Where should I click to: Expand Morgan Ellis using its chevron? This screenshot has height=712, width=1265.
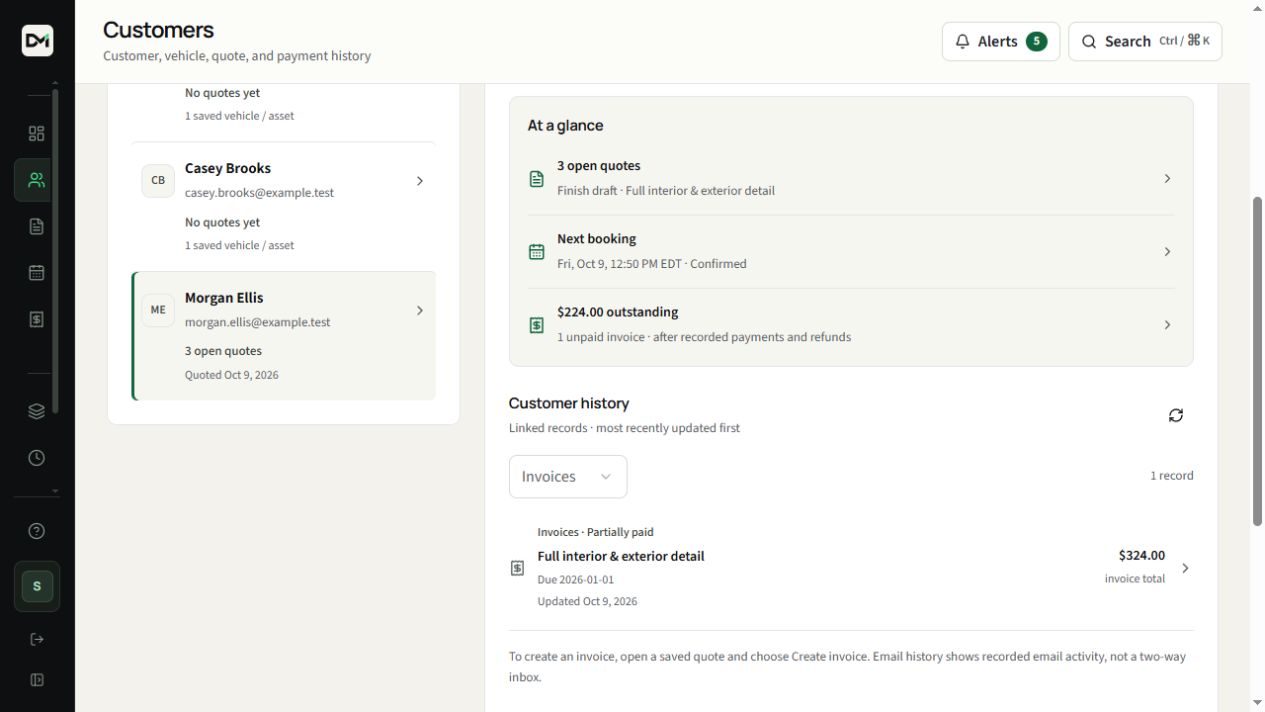coord(419,310)
